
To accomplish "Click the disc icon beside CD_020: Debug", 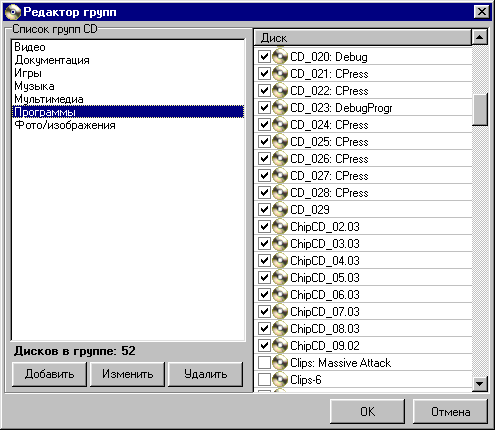I will coord(280,57).
